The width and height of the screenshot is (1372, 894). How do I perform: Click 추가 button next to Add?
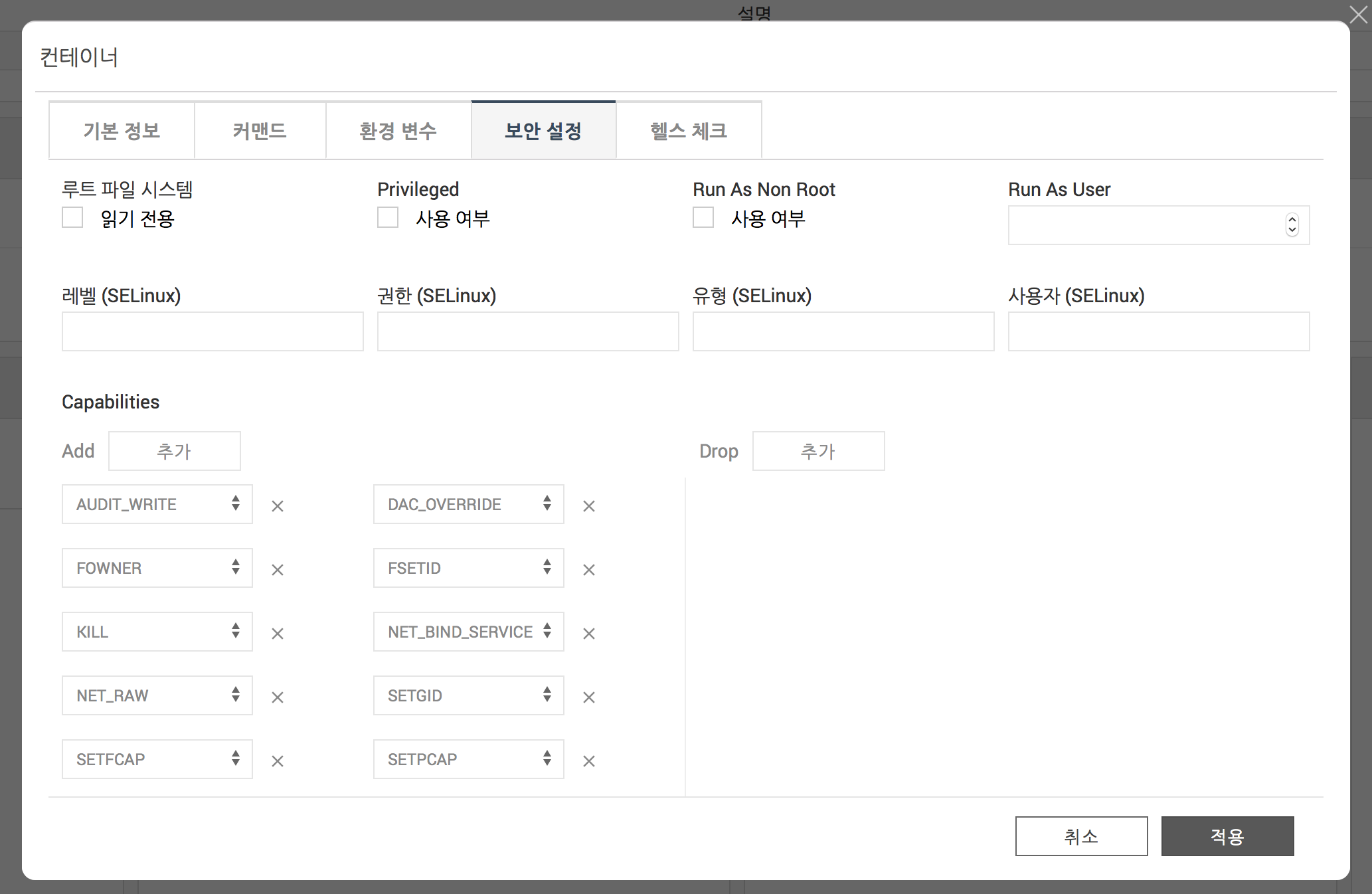[x=175, y=451]
